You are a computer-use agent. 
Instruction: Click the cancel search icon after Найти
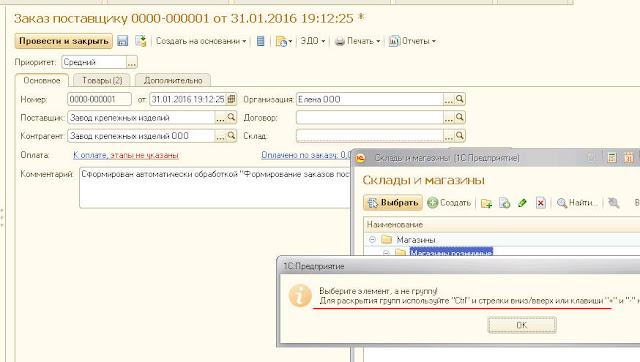pos(613,203)
